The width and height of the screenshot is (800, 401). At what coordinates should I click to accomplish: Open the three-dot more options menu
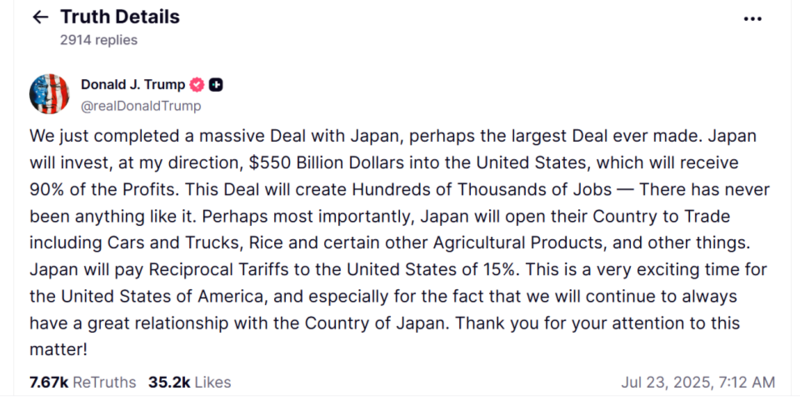pyautogui.click(x=753, y=19)
